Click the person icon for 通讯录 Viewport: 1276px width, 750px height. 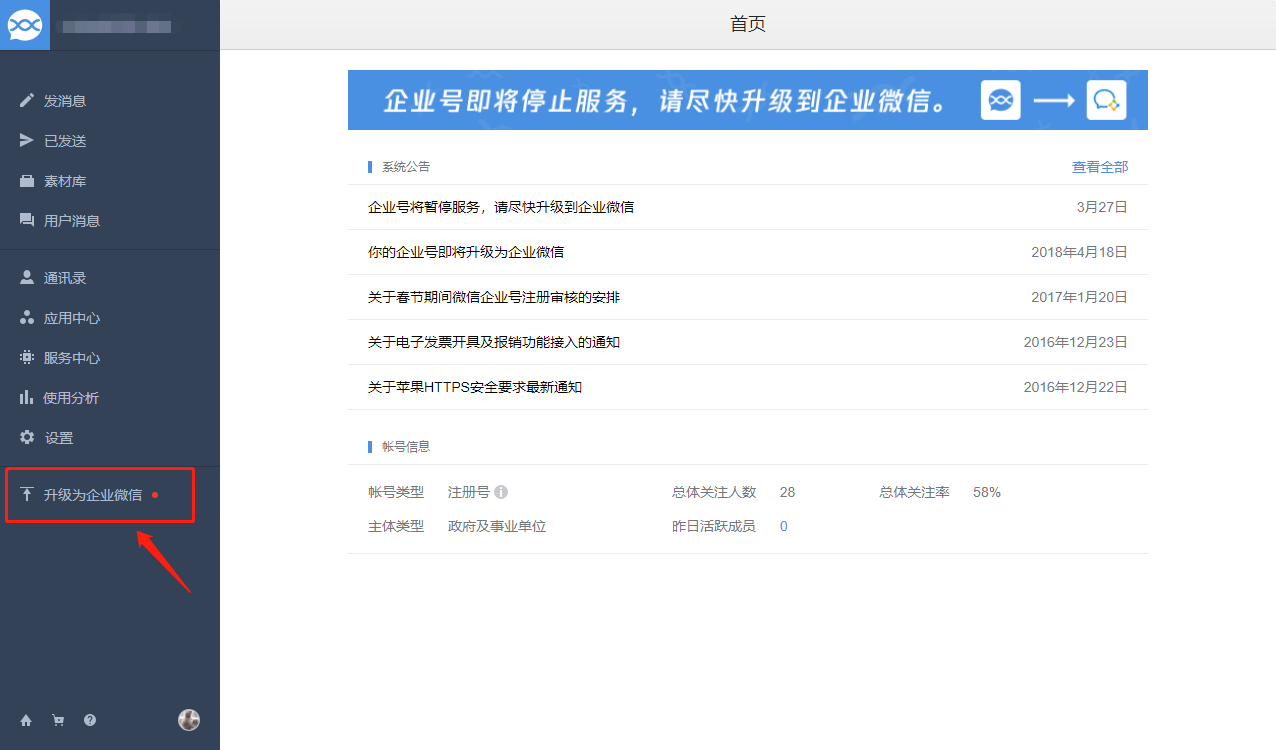pyautogui.click(x=27, y=278)
